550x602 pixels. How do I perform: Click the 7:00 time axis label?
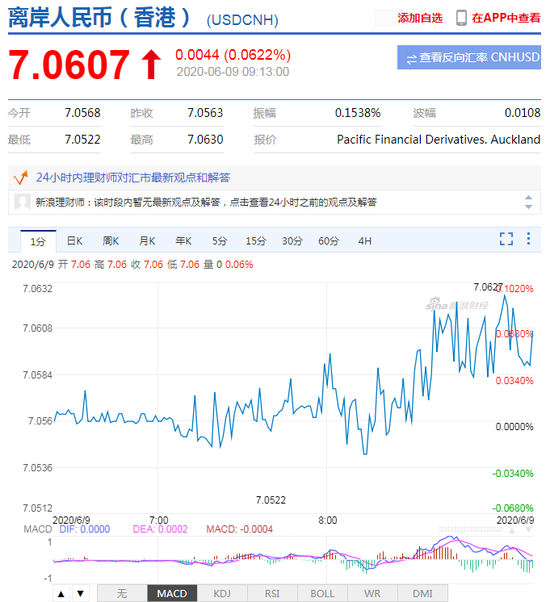coord(159,521)
